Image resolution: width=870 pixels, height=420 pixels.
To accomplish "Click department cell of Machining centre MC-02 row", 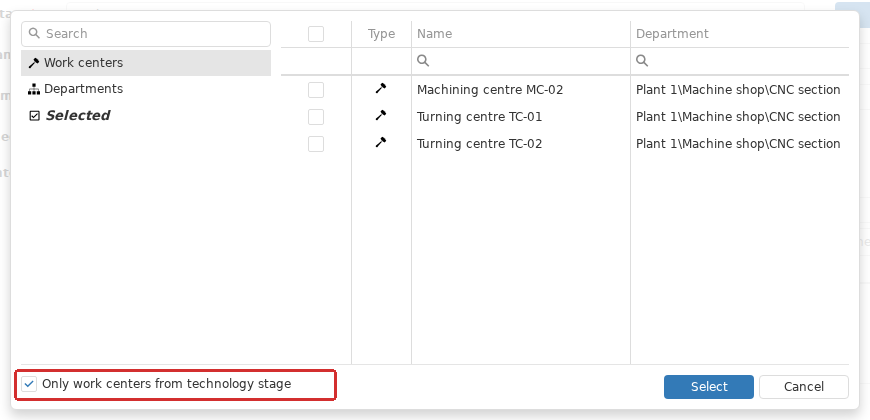I will pyautogui.click(x=738, y=90).
